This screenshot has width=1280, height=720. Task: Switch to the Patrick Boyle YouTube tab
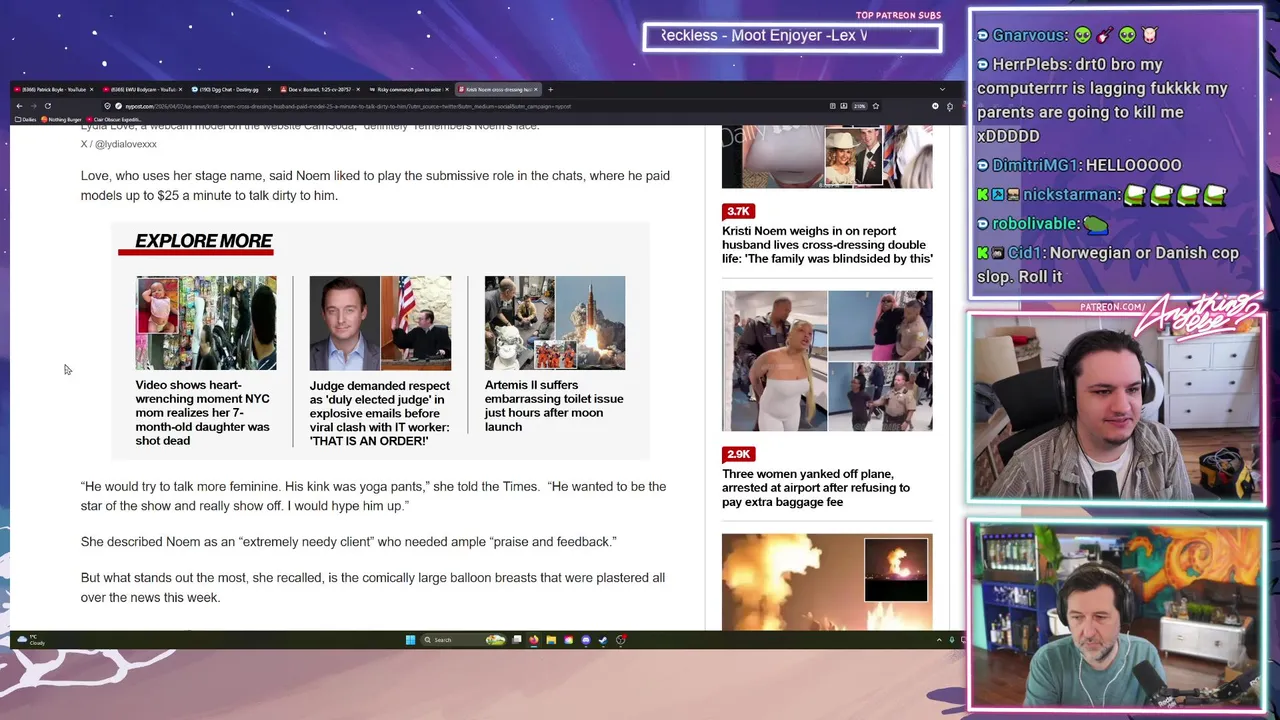pyautogui.click(x=52, y=89)
